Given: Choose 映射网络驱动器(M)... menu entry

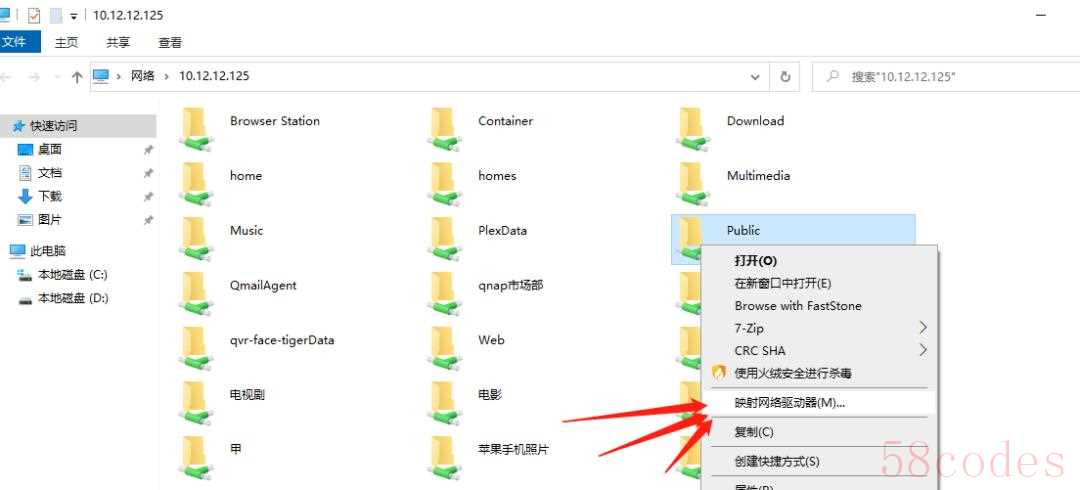Looking at the screenshot, I should [820, 403].
